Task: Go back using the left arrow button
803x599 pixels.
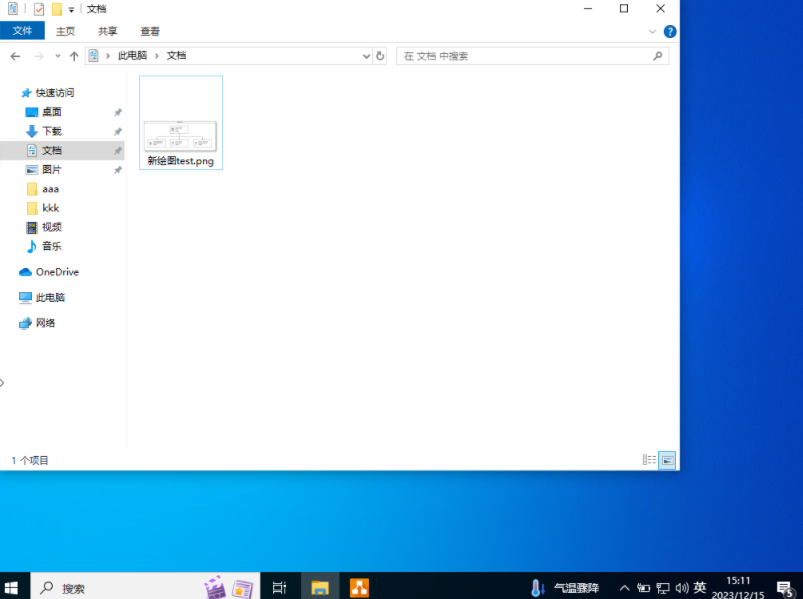Action: tap(15, 56)
